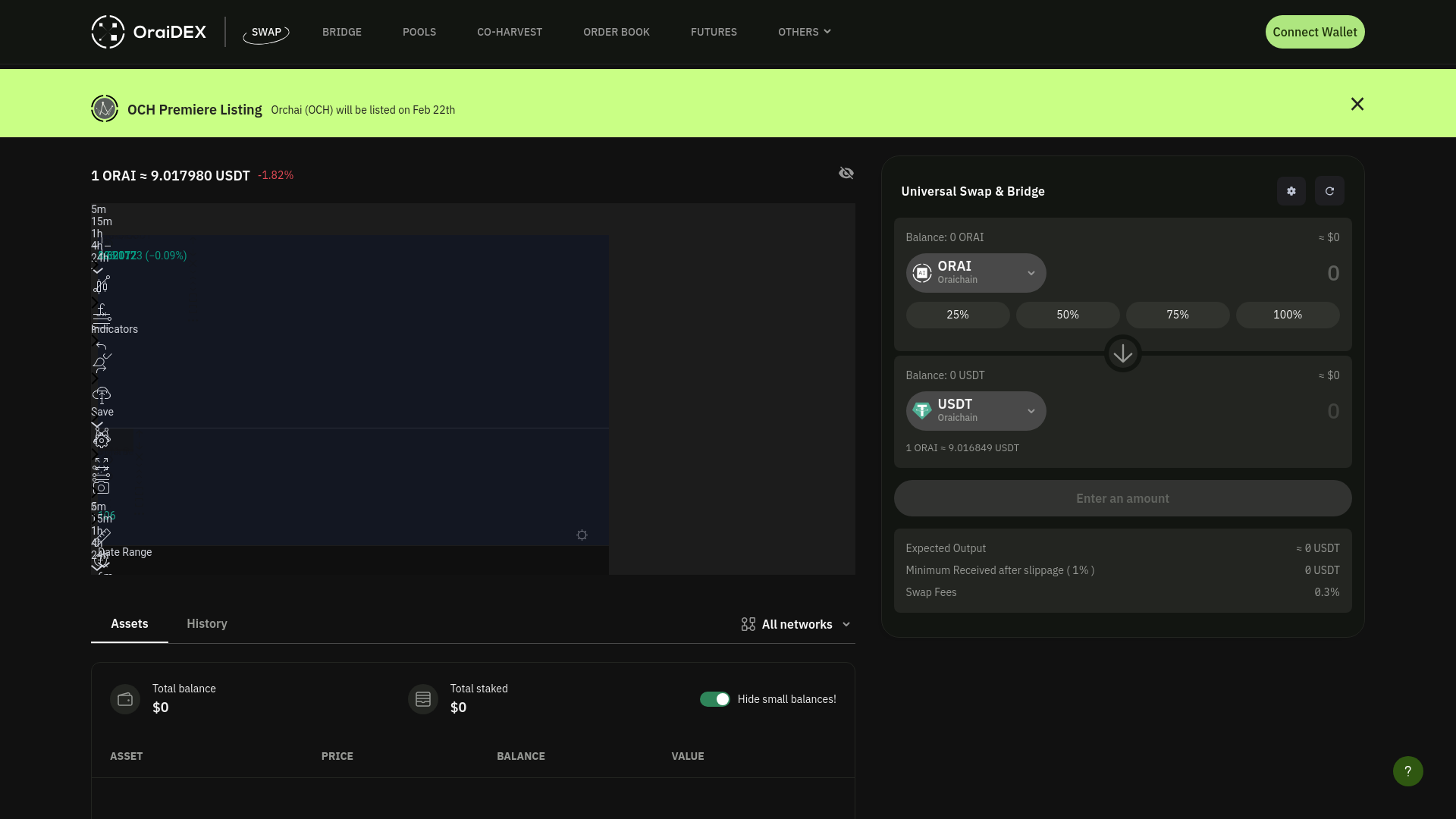1456x819 pixels.
Task: Click Minimum Received after slippage label
Action: click(x=1000, y=570)
